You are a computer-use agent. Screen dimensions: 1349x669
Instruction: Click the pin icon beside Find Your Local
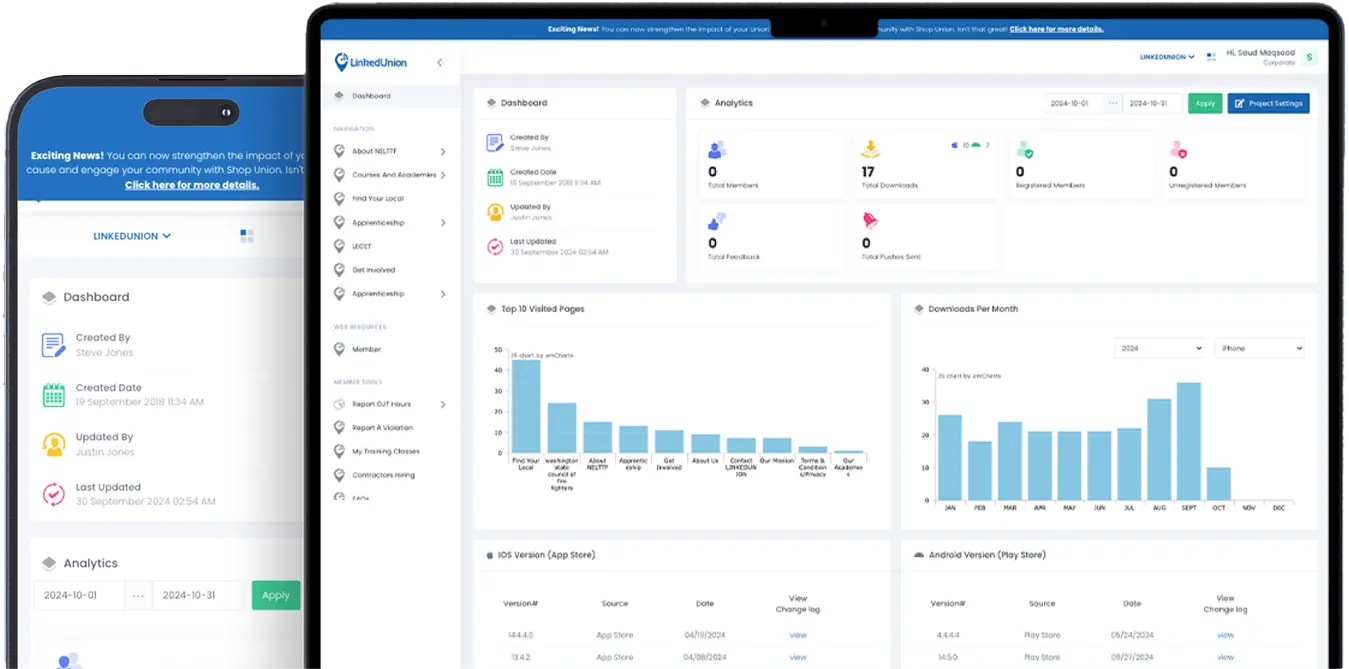pyautogui.click(x=338, y=198)
